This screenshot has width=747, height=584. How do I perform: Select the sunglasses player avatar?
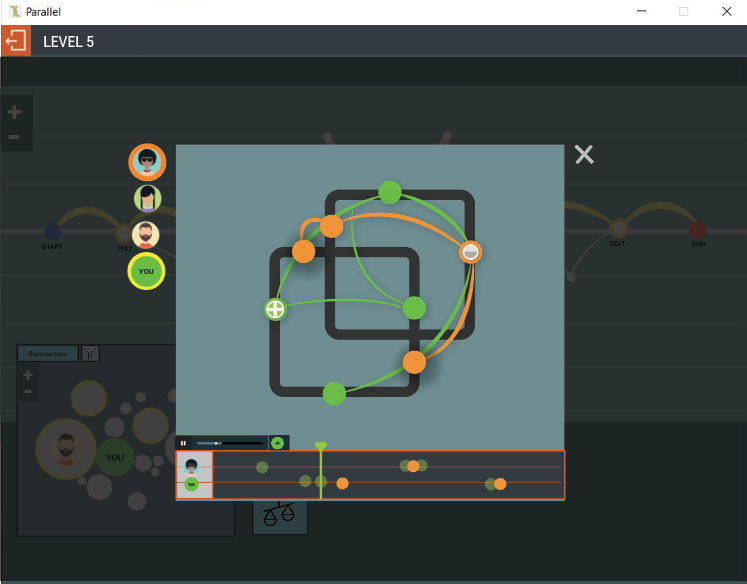(x=147, y=162)
